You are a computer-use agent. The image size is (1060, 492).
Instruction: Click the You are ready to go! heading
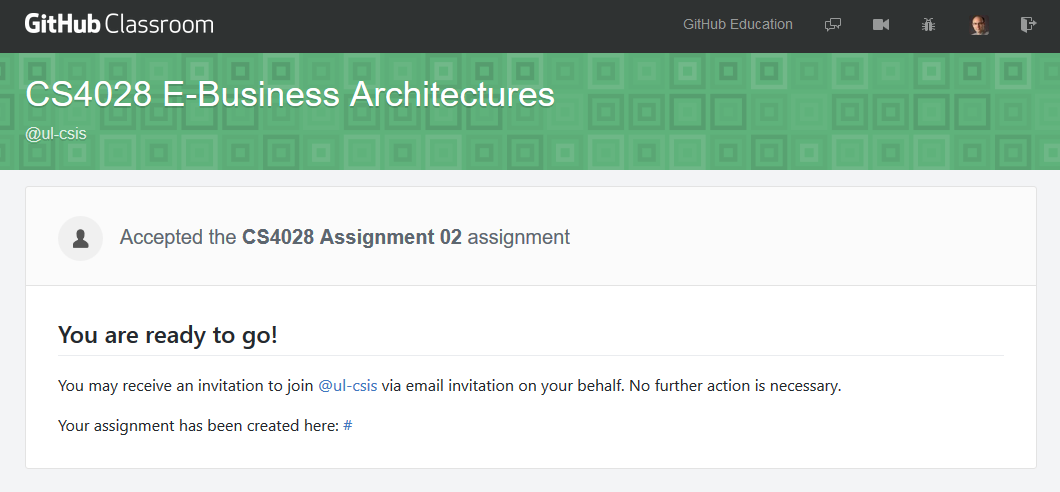(x=168, y=335)
